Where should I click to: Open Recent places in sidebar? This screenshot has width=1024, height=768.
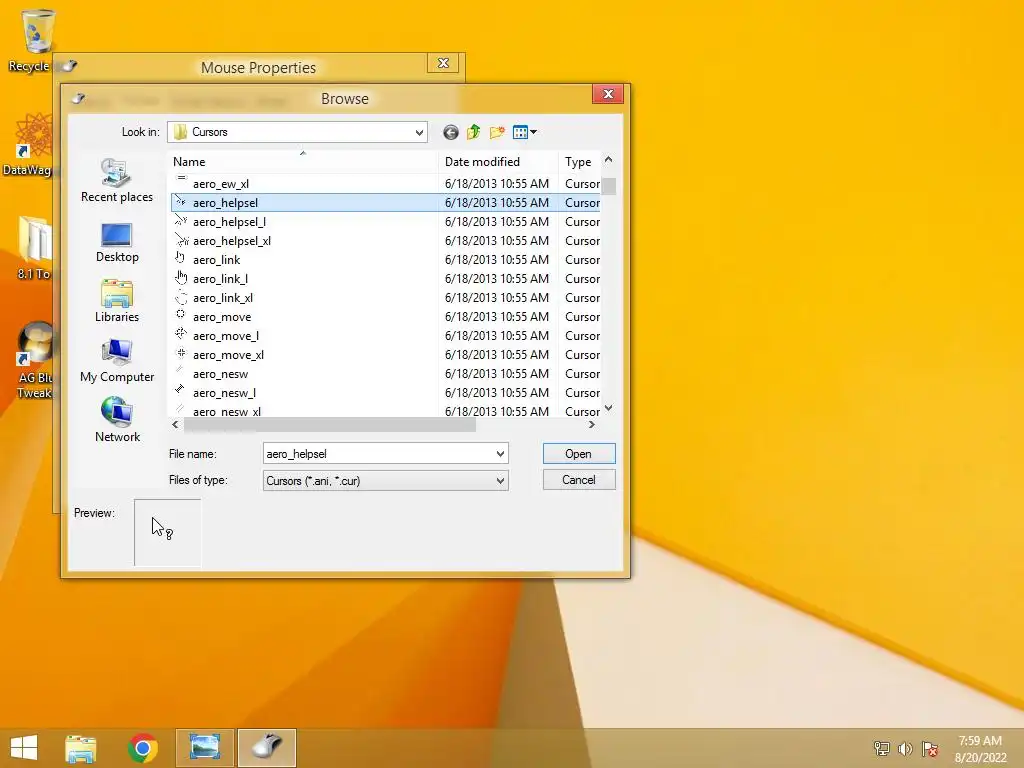(x=117, y=181)
